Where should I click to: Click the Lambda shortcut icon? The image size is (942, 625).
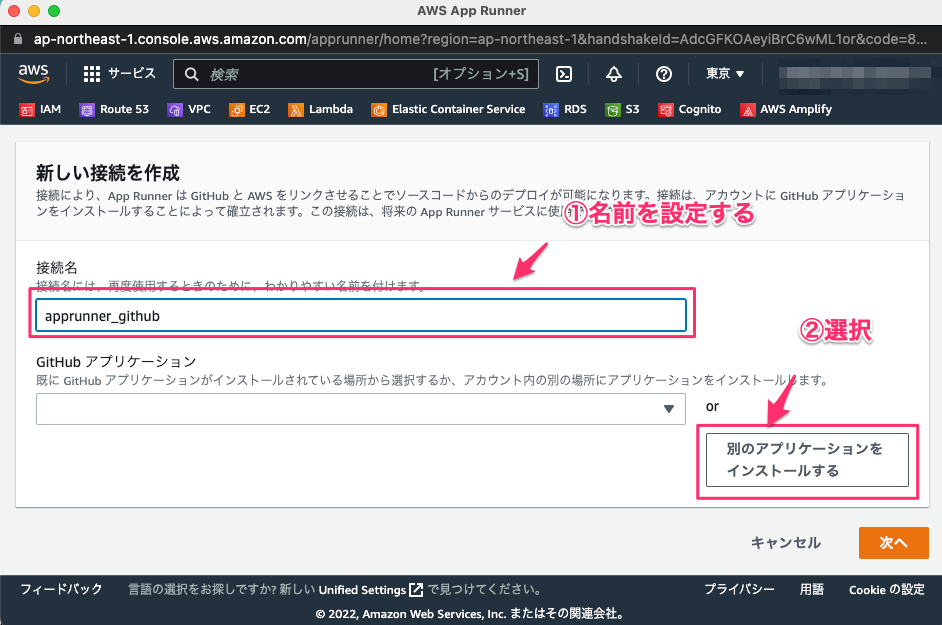[296, 110]
